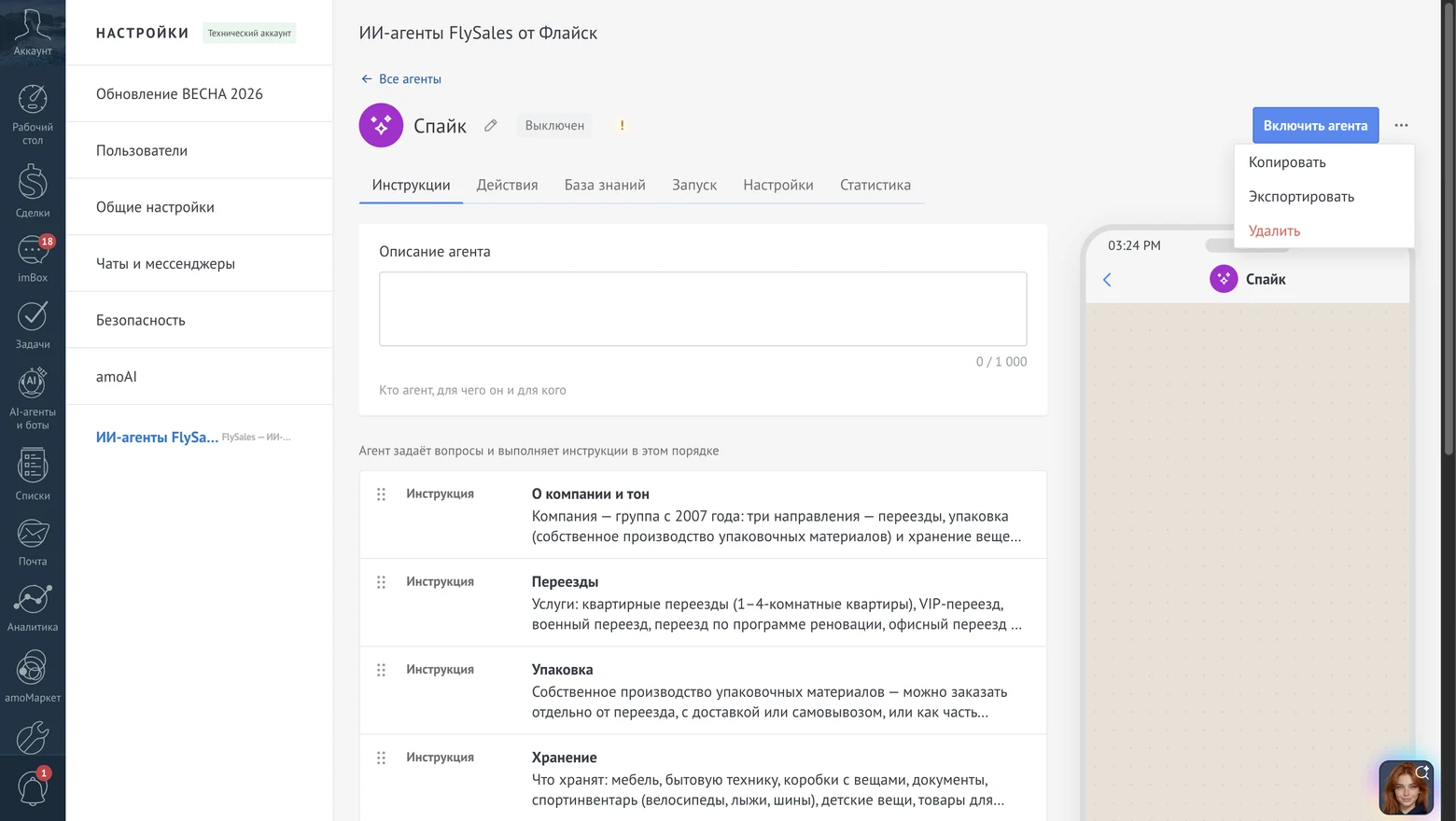
Task: Click drag handle of Упаковка instruction
Action: tap(381, 670)
